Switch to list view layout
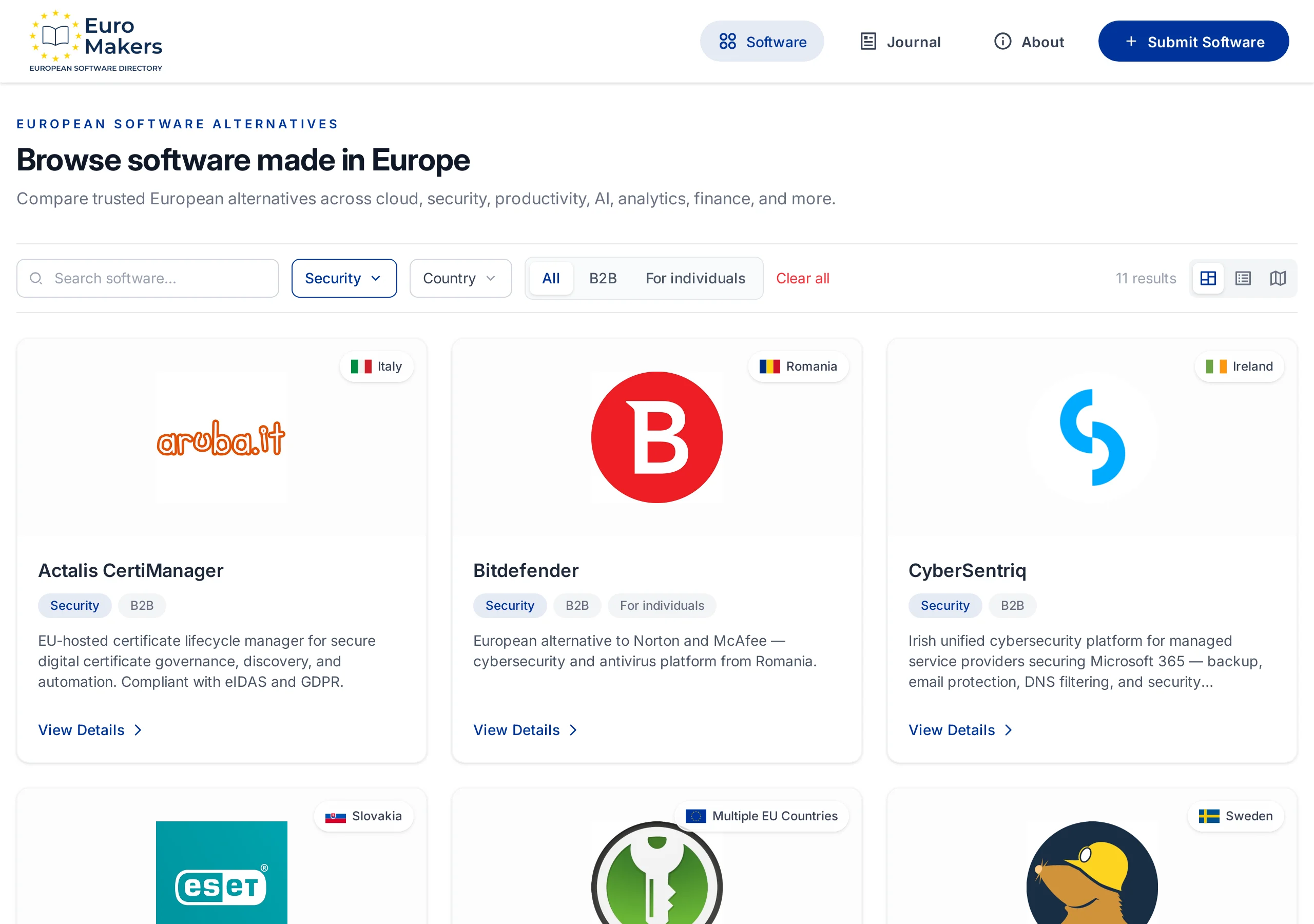The image size is (1314, 924). (1243, 278)
